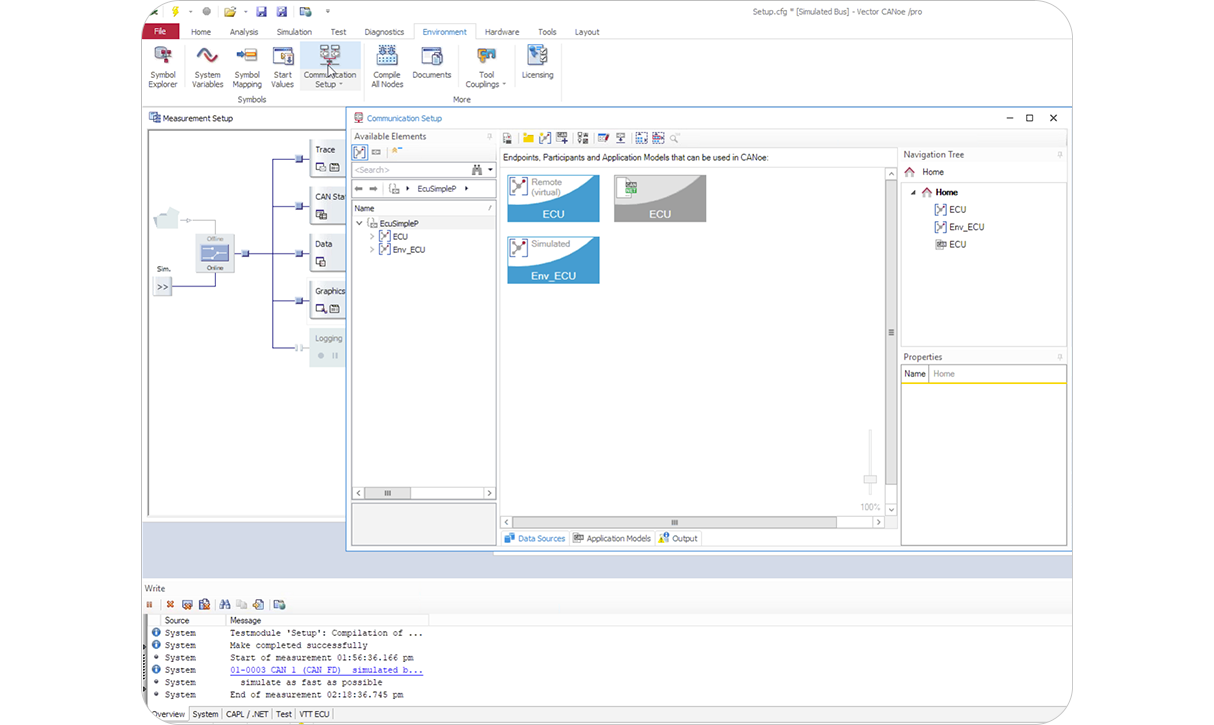
Task: Click the zoom slider handle in Communication Setup
Action: pyautogui.click(x=870, y=480)
